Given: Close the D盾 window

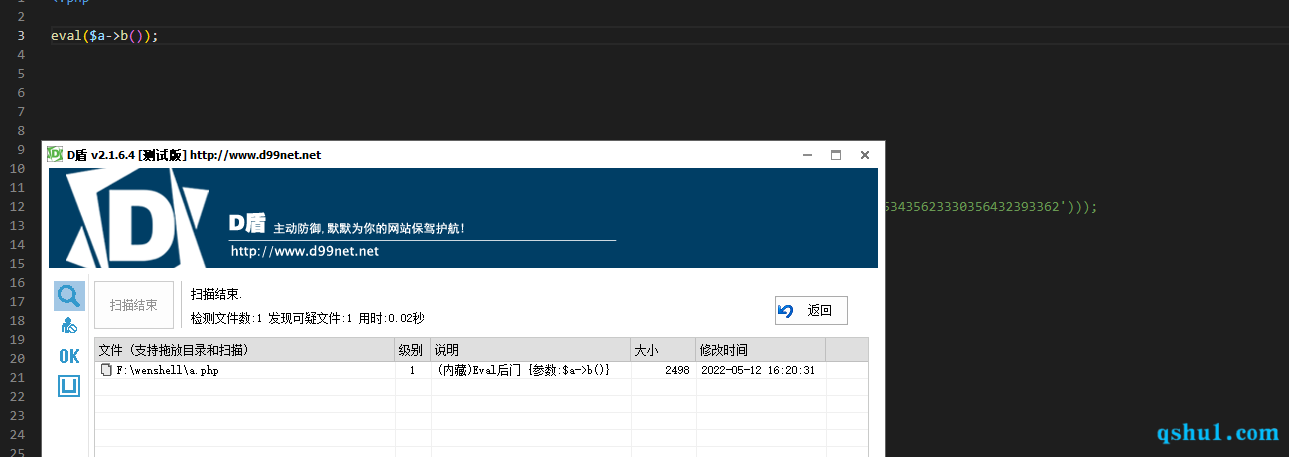Looking at the screenshot, I should (x=865, y=155).
